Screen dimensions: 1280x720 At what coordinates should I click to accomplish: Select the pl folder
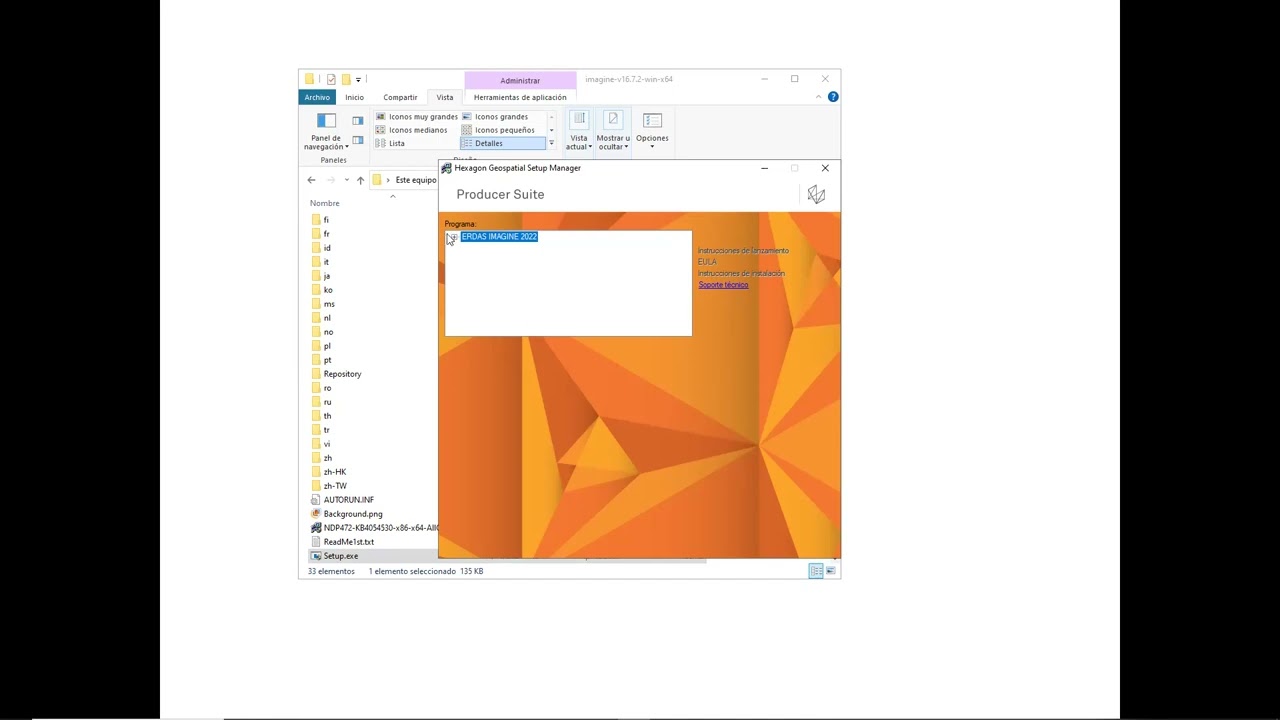[320, 346]
